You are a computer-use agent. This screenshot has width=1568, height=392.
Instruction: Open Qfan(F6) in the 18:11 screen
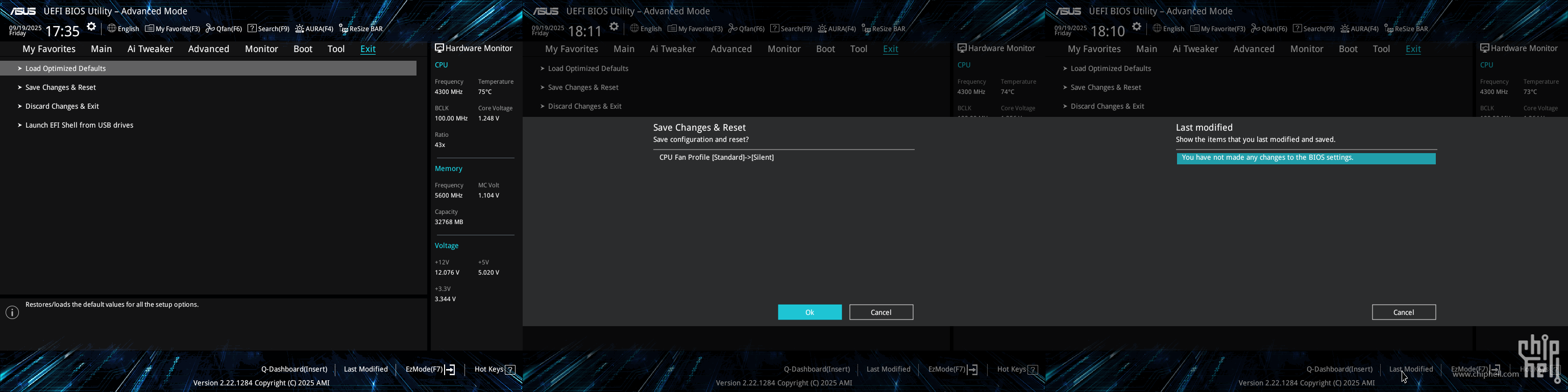tap(747, 29)
